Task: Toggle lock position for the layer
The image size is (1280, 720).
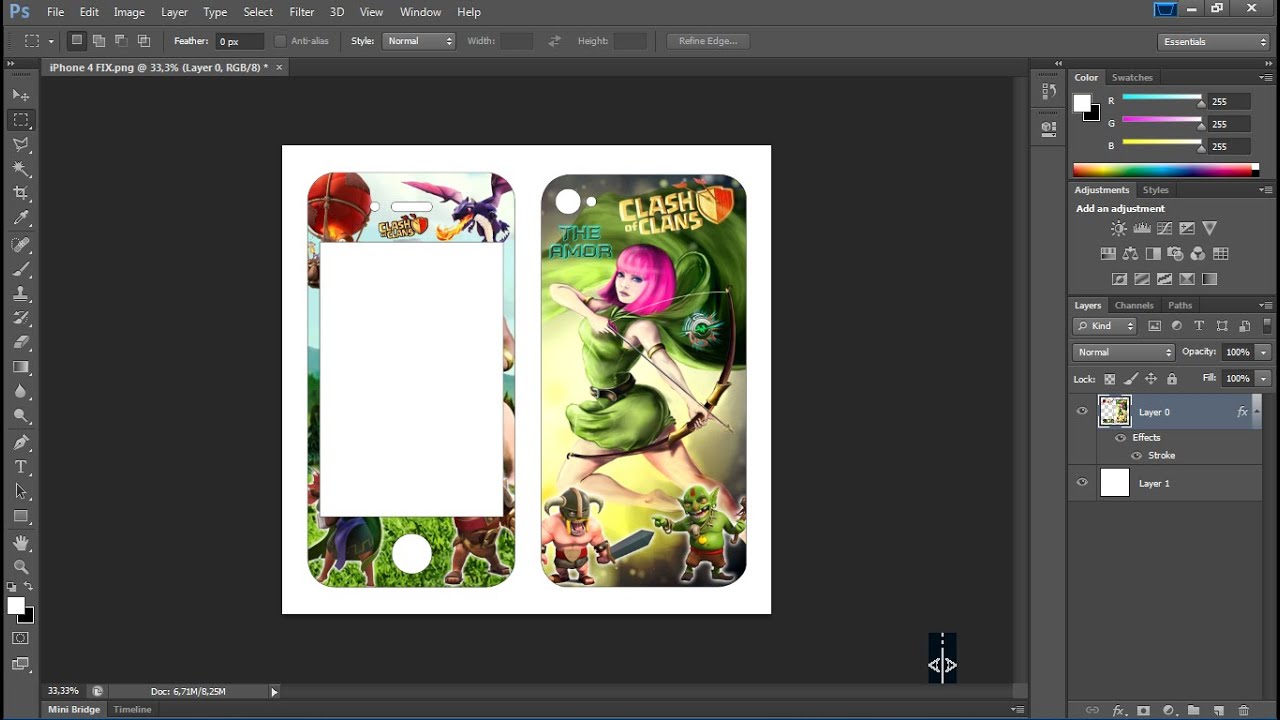Action: [x=1151, y=379]
